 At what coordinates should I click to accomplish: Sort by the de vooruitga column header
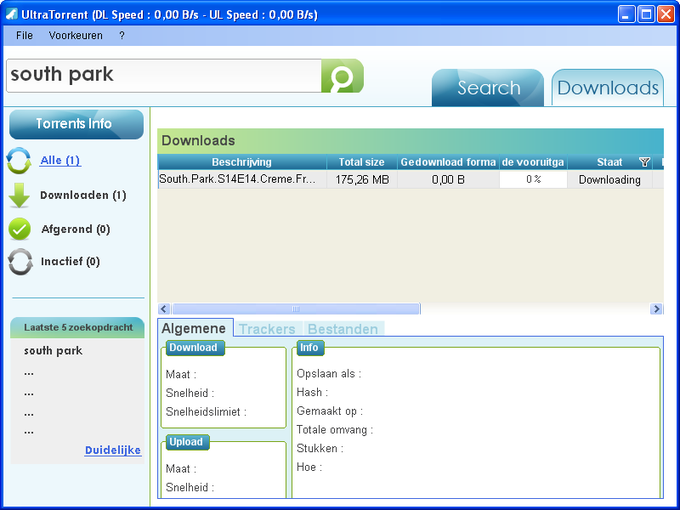pos(533,162)
